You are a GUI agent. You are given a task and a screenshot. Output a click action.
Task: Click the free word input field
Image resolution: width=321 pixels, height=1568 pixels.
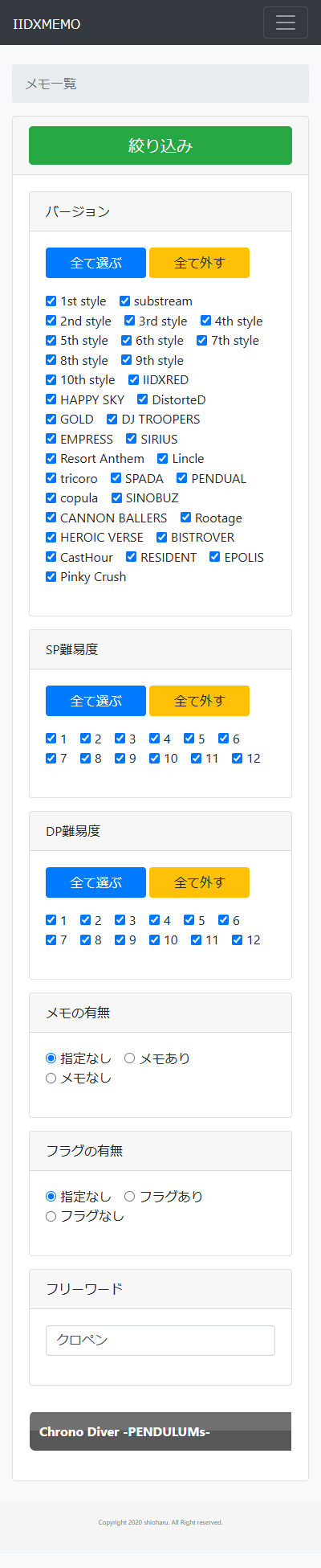[160, 1341]
